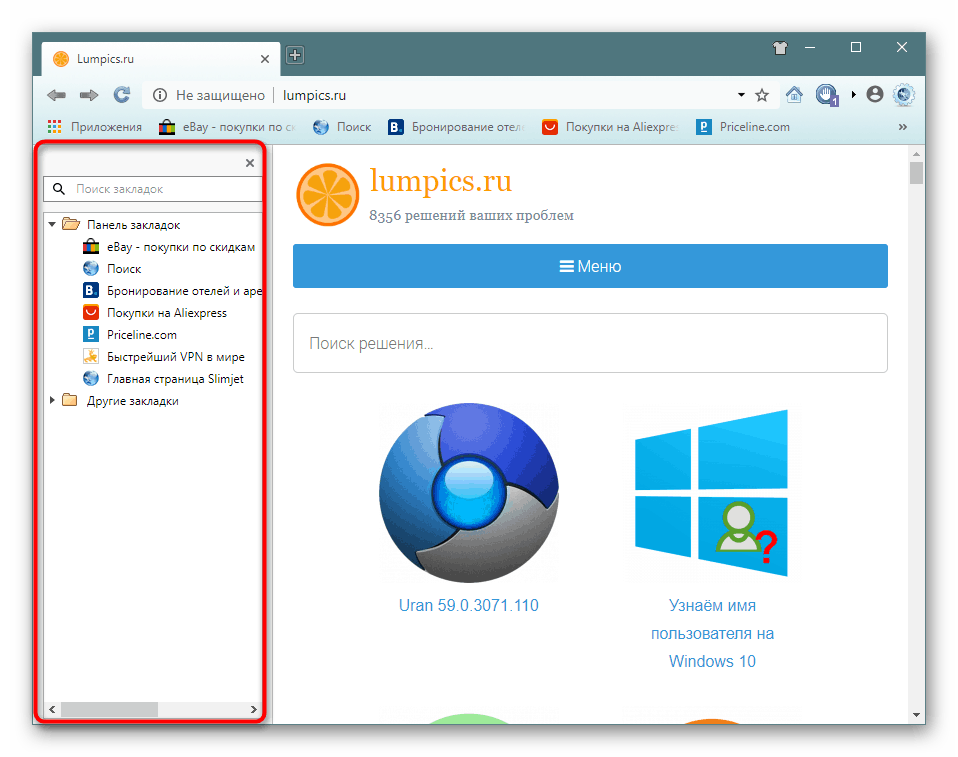Reload the page with the refresh icon

tap(122, 94)
